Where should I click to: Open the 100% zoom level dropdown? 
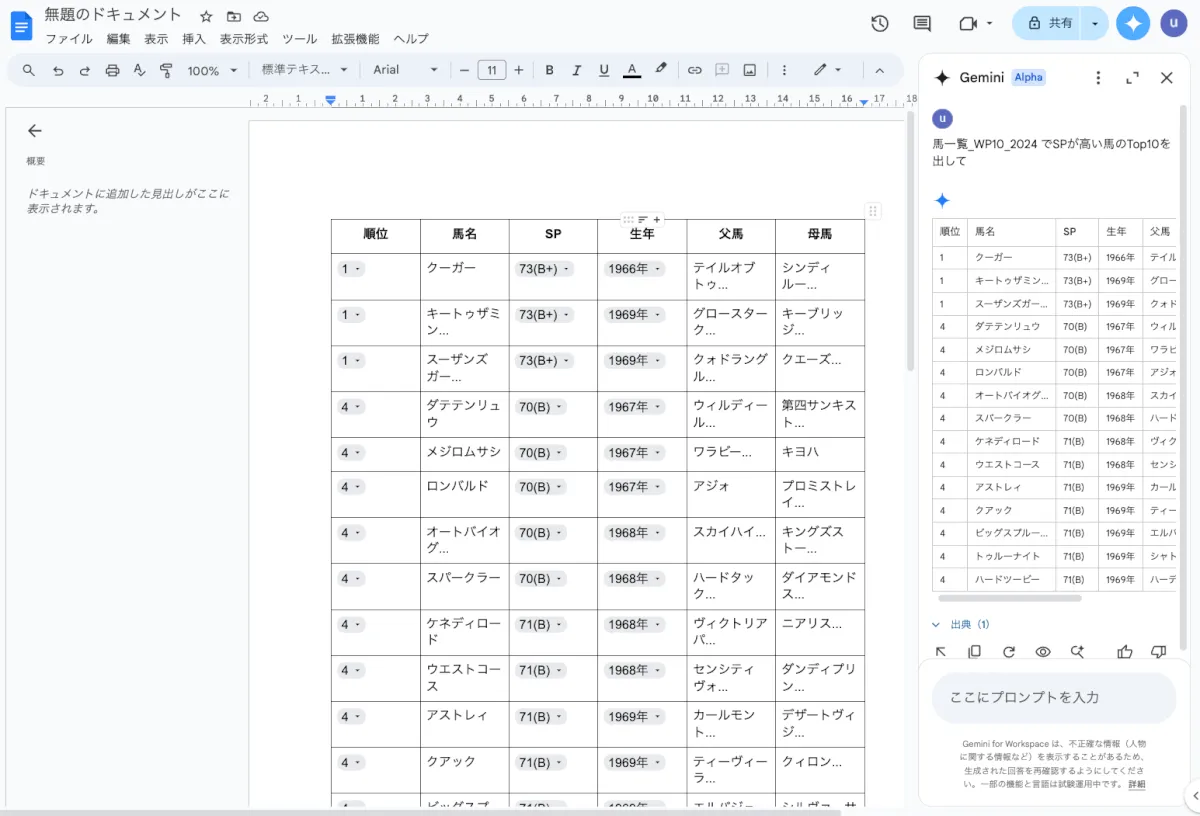[212, 70]
